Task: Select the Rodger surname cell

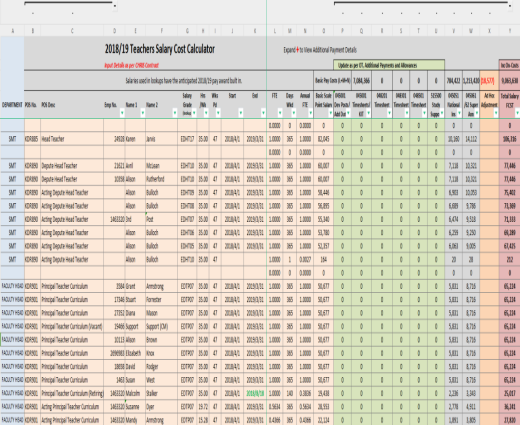Action: 162,366
